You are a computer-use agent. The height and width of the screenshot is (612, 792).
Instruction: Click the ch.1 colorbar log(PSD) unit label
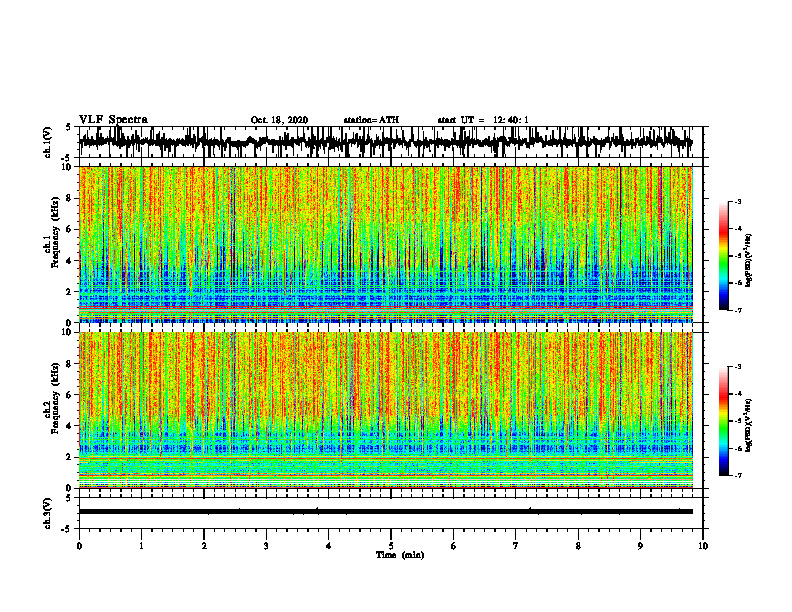(x=749, y=261)
